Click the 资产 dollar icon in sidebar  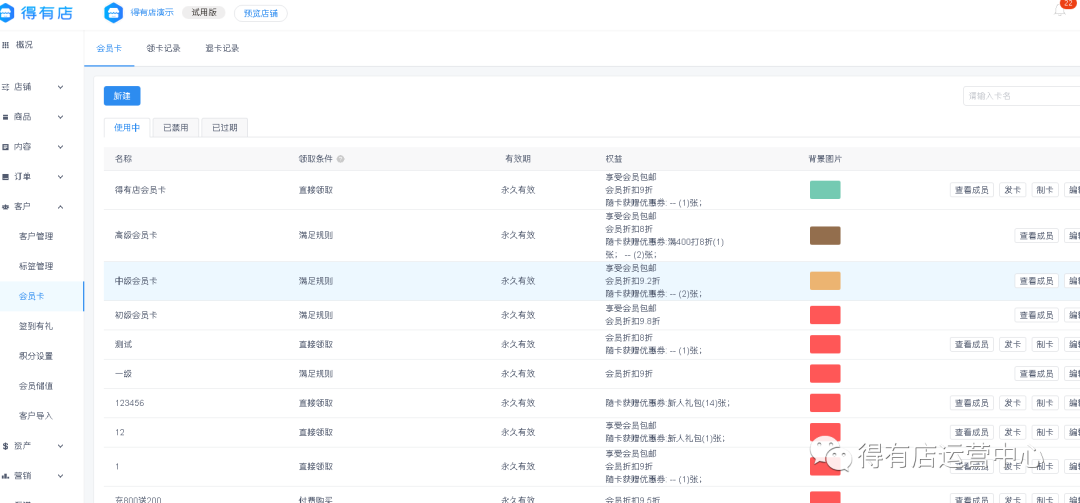pyautogui.click(x=6, y=446)
